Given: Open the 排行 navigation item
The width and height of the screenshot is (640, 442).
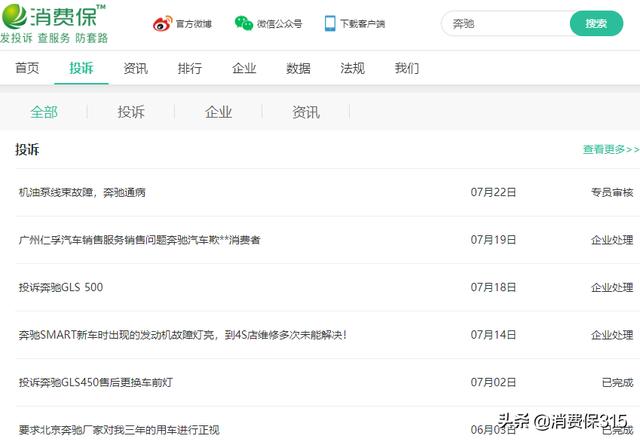Looking at the screenshot, I should click(190, 68).
